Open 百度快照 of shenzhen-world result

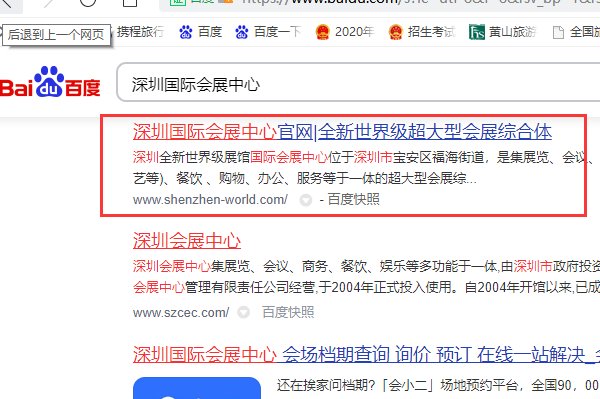point(354,199)
